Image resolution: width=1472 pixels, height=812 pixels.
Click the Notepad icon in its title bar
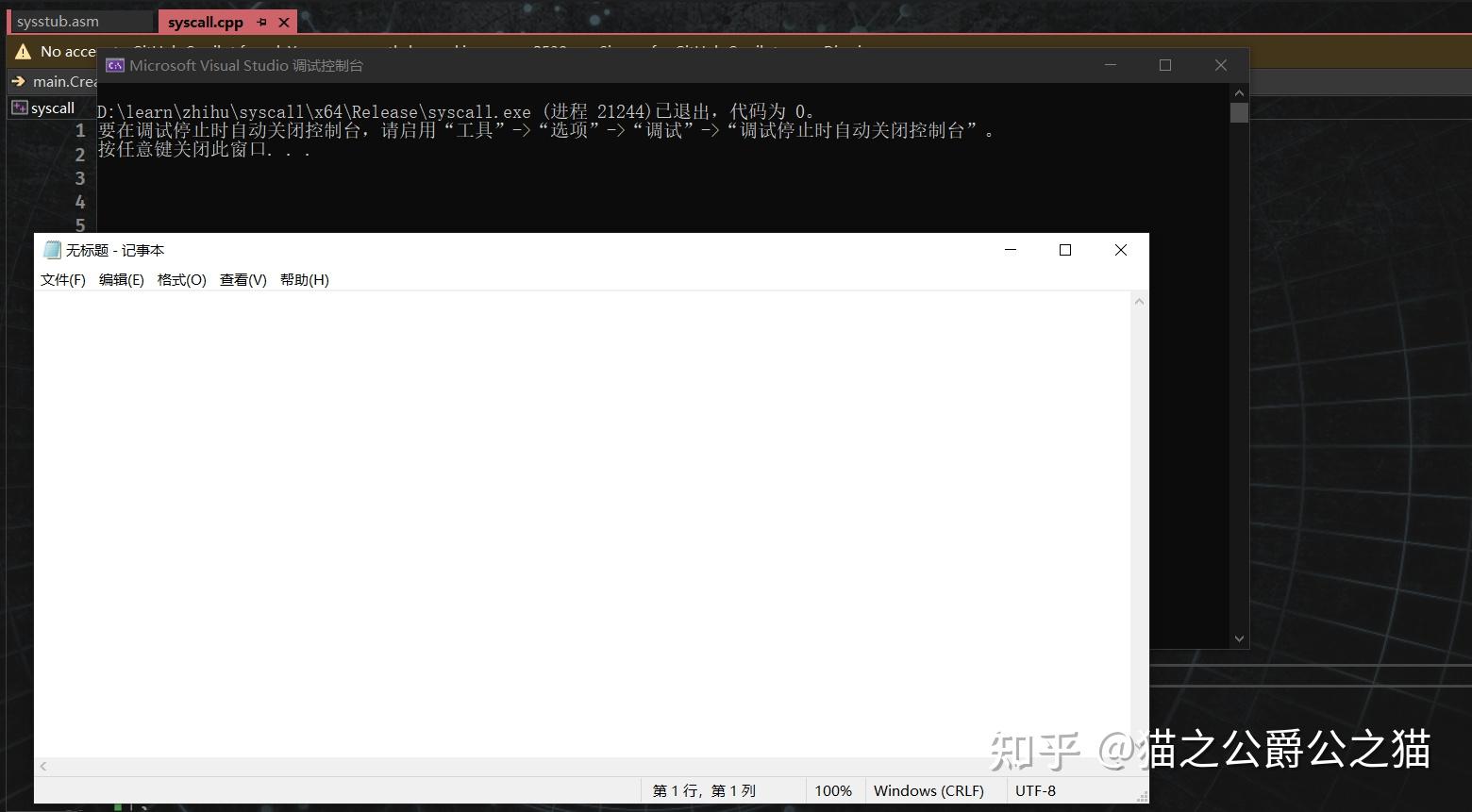[52, 250]
